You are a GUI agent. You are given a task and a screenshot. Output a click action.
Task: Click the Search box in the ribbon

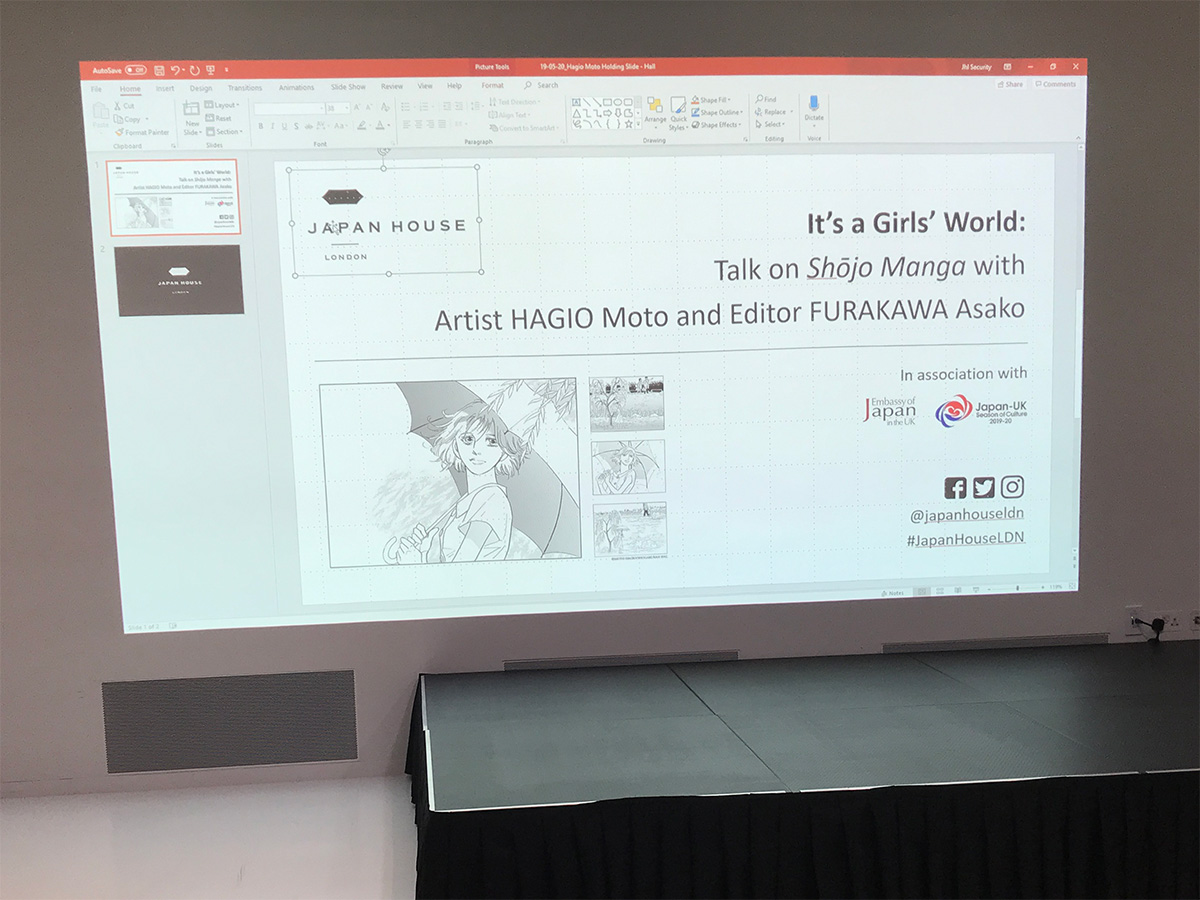(x=542, y=86)
